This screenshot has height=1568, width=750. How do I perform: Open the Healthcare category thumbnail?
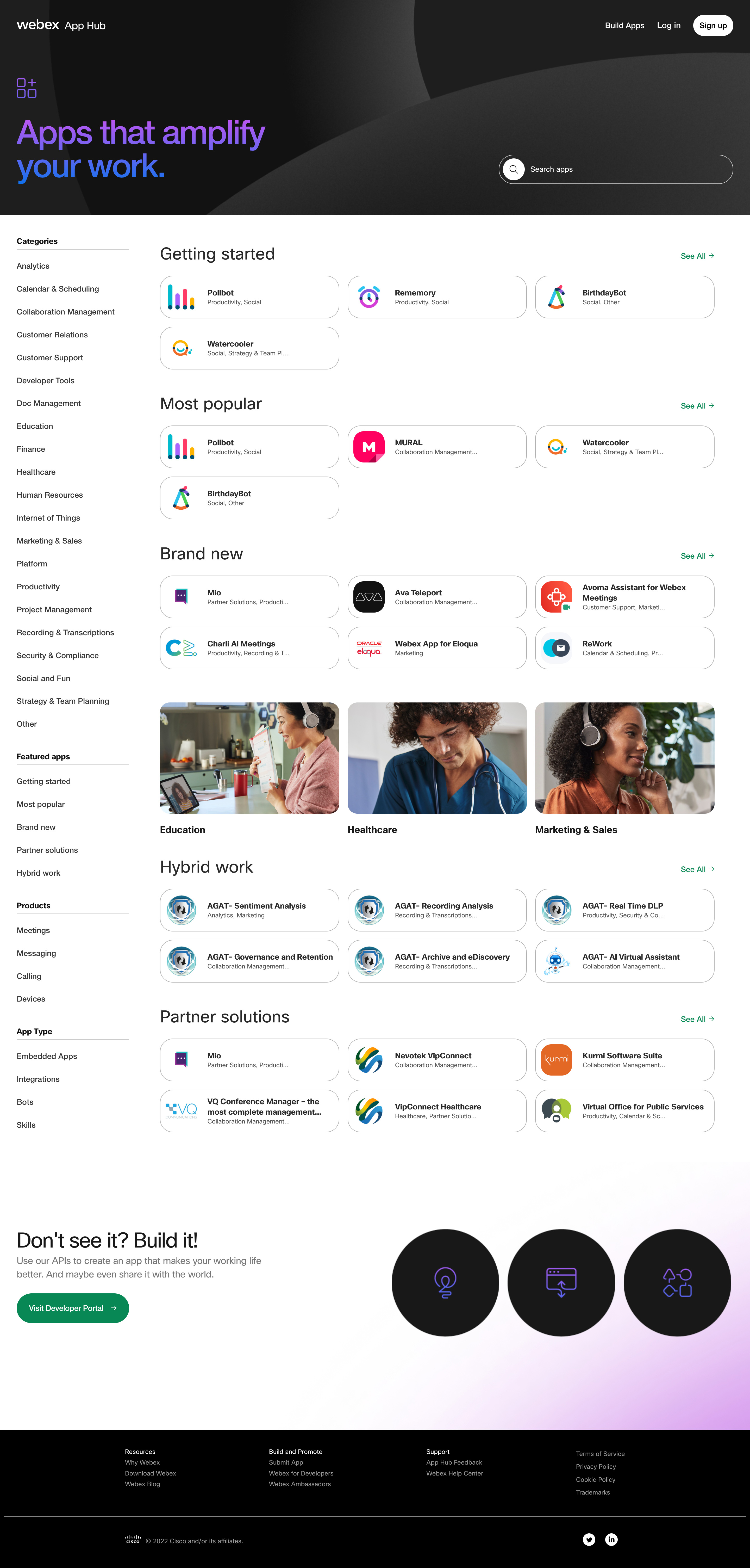tap(437, 758)
